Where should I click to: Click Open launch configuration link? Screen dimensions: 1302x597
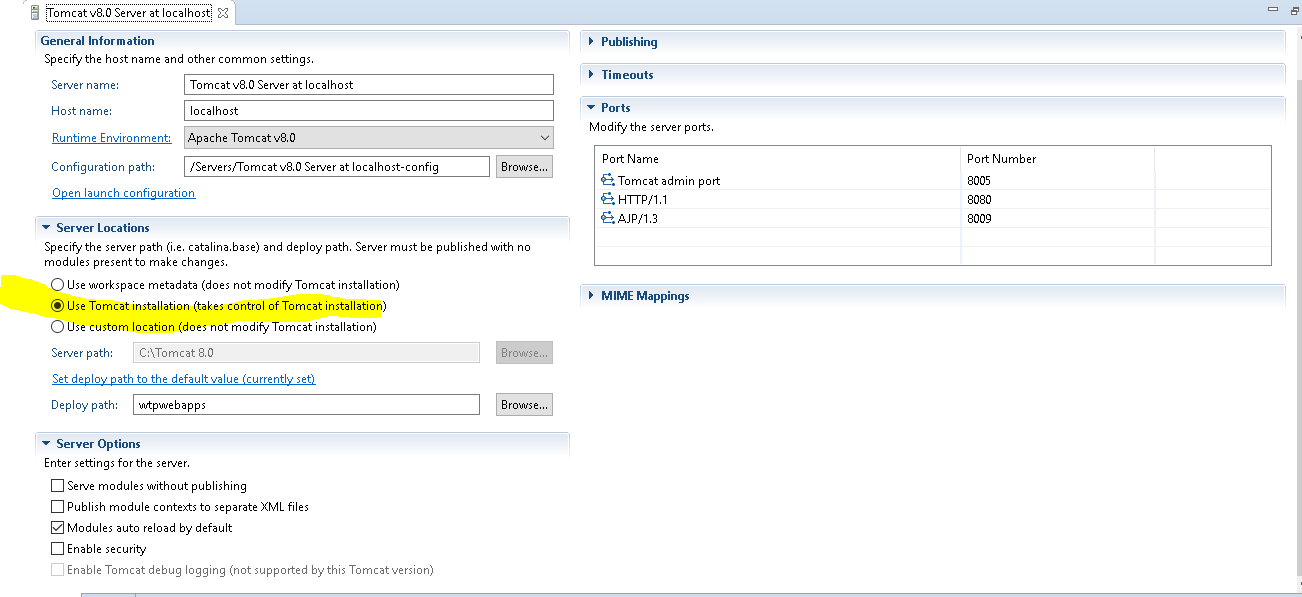pos(123,193)
